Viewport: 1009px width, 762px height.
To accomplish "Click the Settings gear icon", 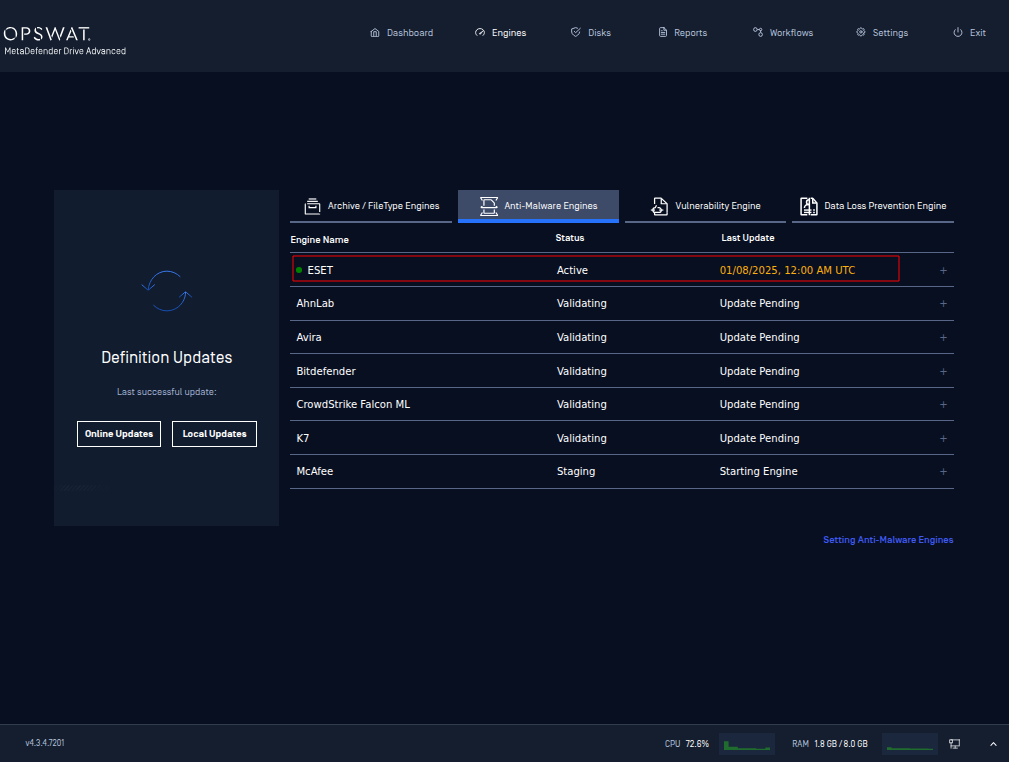I will 861,32.
